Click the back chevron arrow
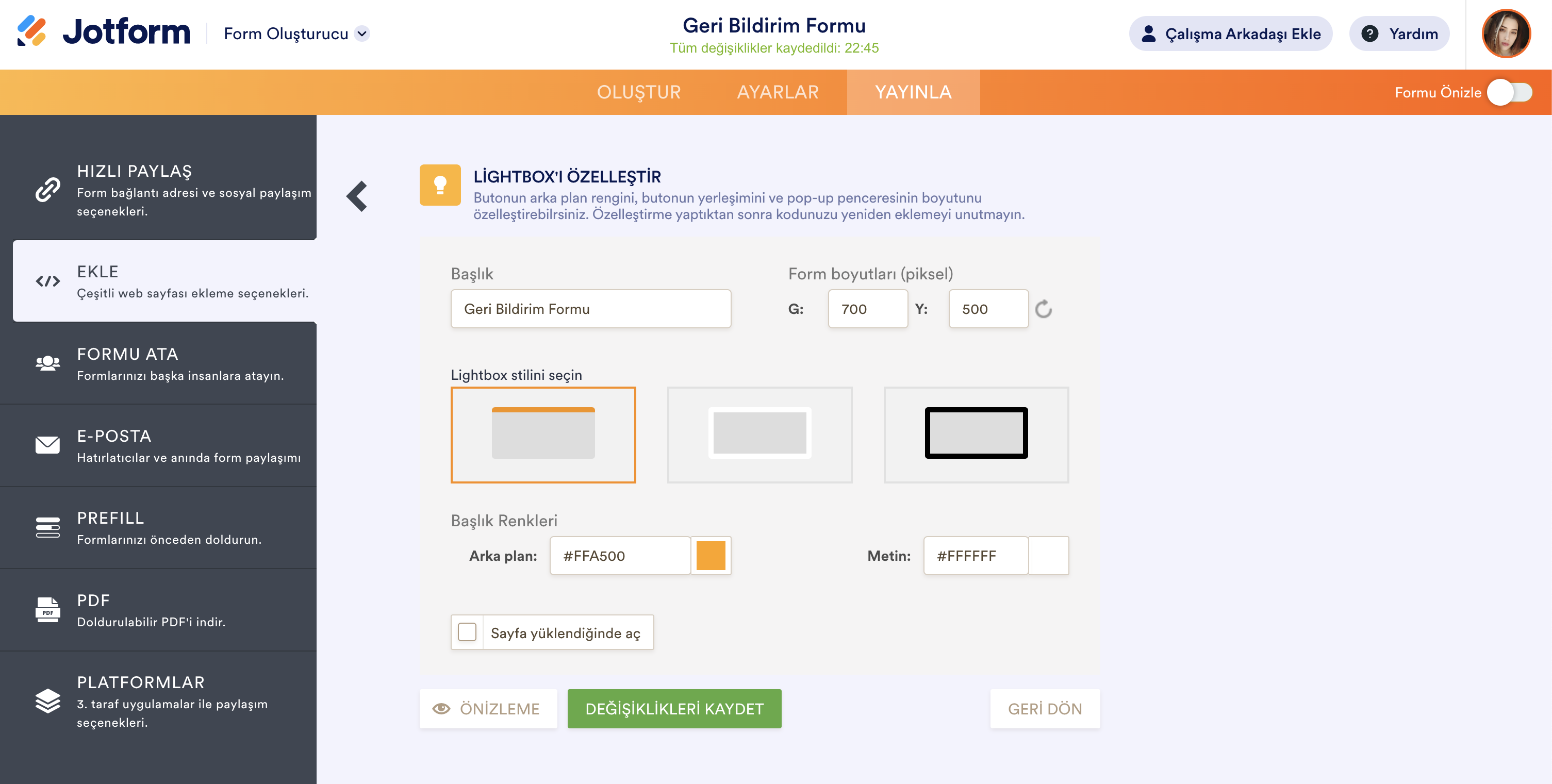Image resolution: width=1552 pixels, height=784 pixels. pos(357,196)
